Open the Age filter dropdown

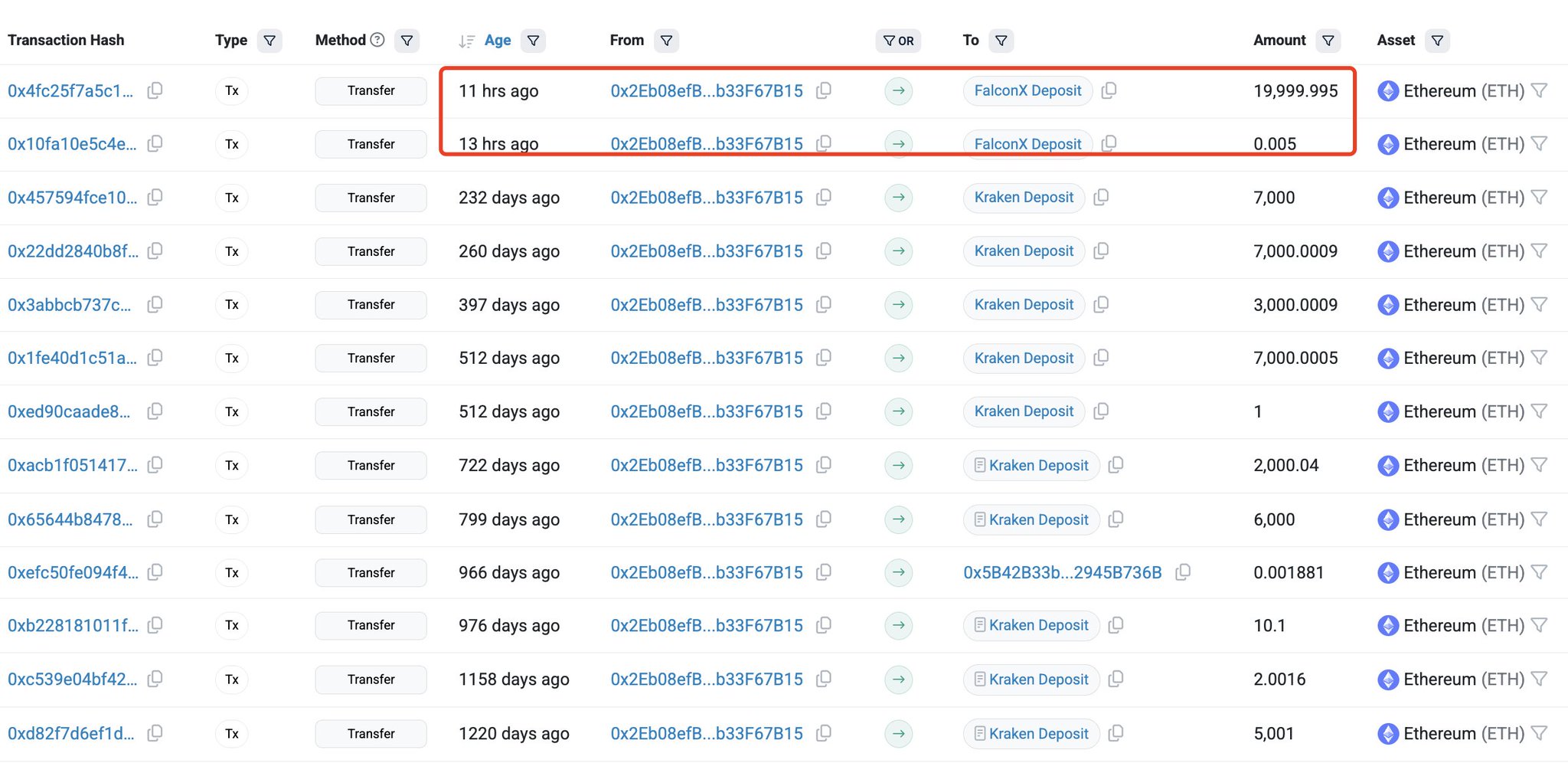click(x=534, y=41)
